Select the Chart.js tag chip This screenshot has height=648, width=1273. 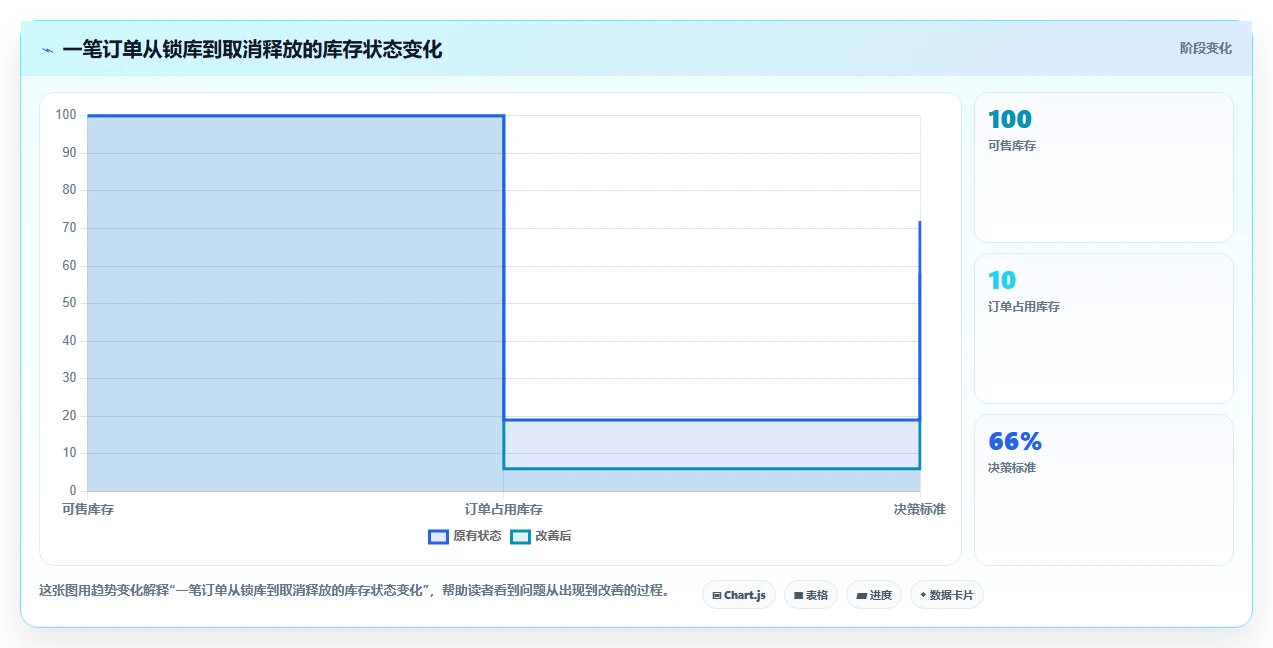coord(738,595)
